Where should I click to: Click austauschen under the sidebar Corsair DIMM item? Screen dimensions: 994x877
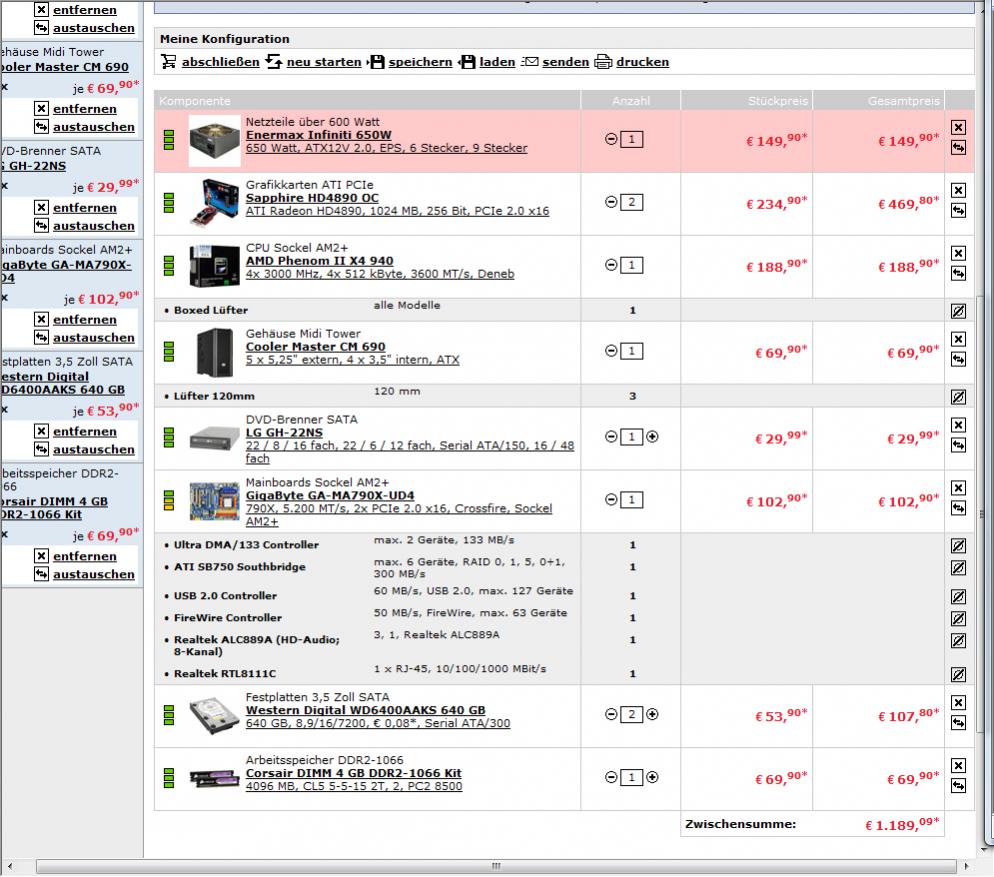point(94,575)
